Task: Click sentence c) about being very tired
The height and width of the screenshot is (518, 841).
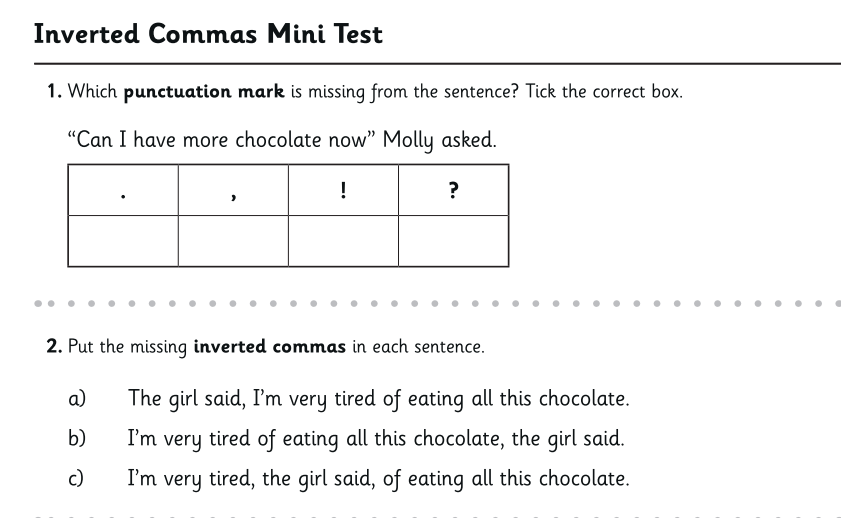Action: (x=378, y=479)
